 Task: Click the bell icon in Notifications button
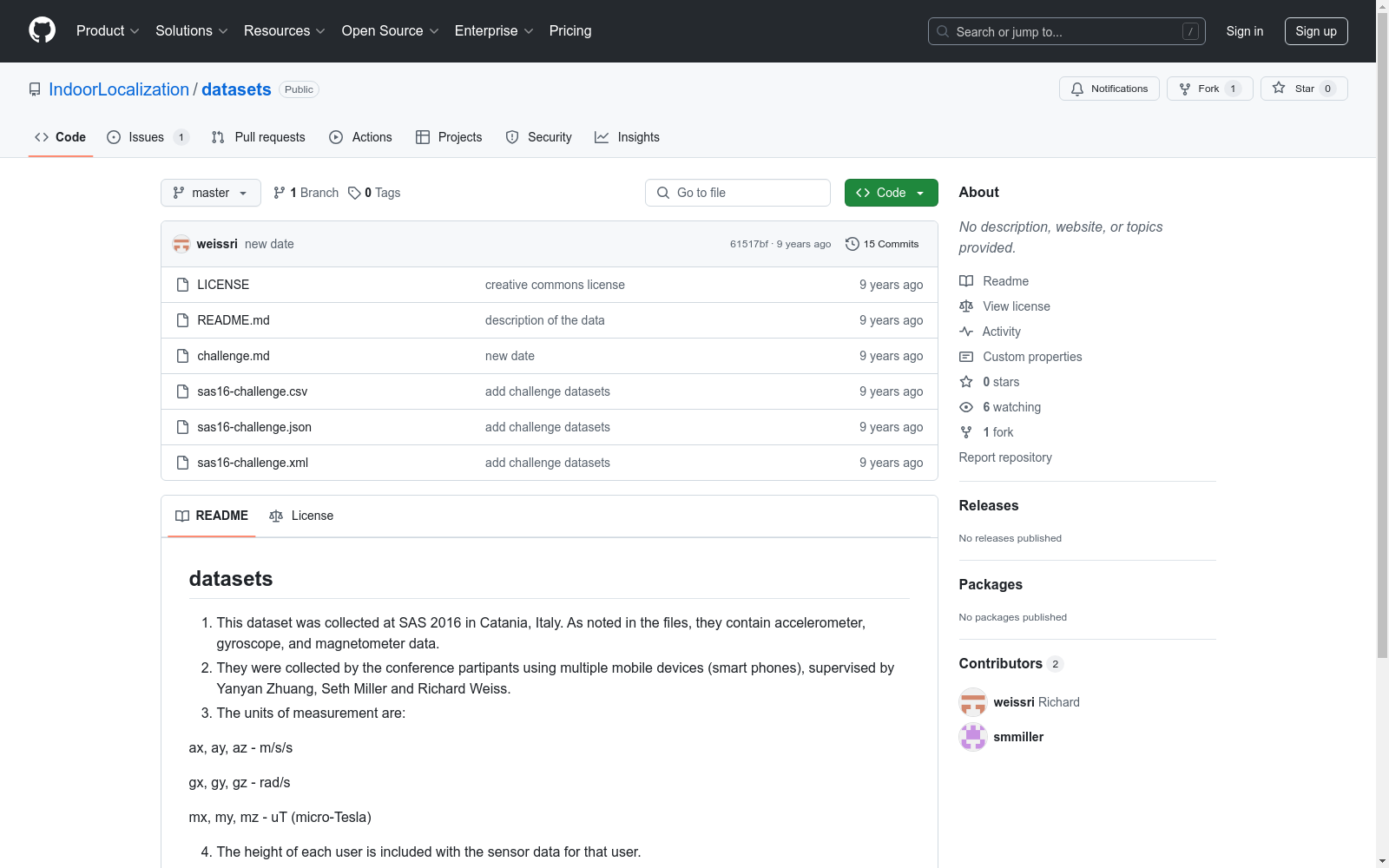(x=1077, y=89)
